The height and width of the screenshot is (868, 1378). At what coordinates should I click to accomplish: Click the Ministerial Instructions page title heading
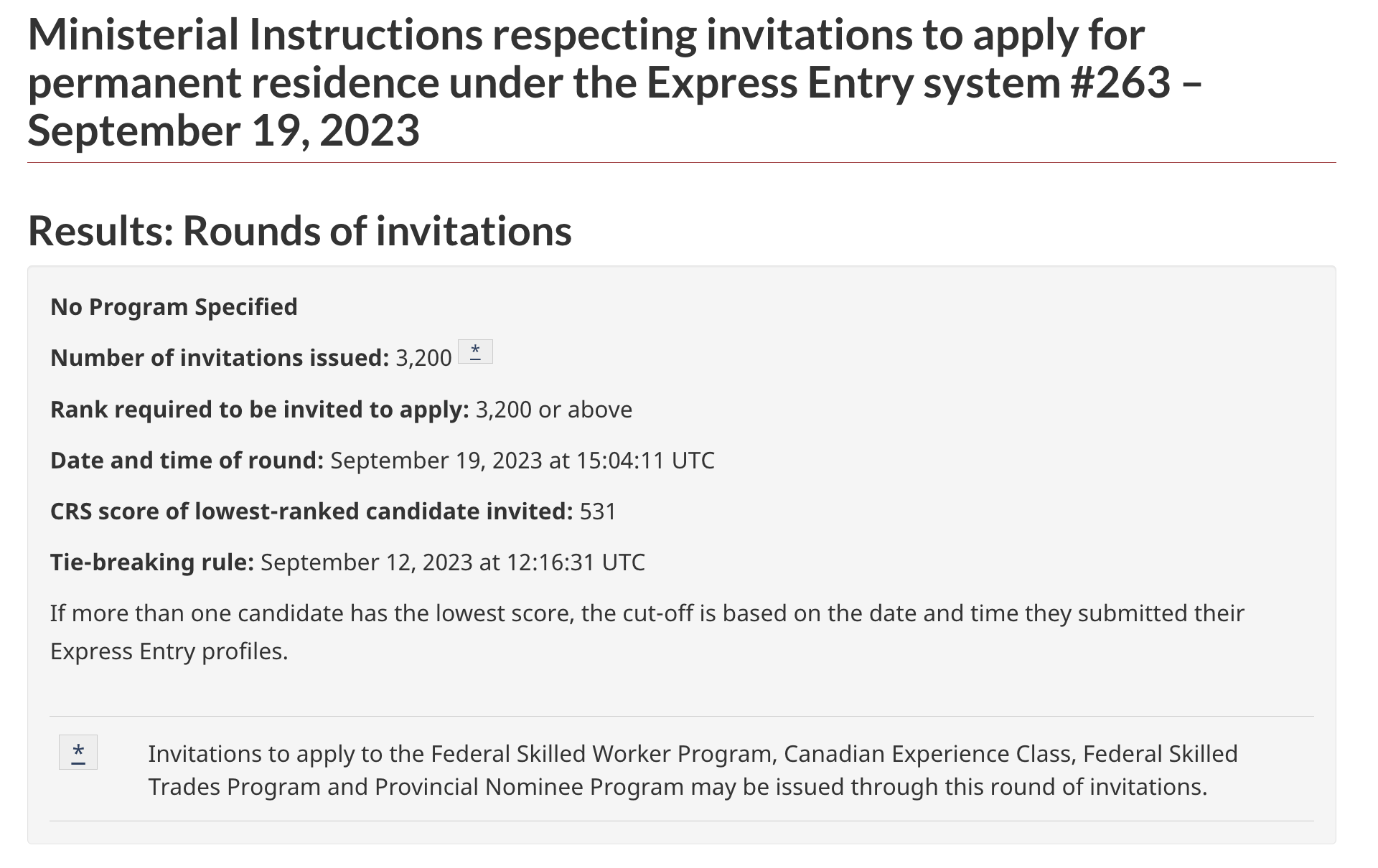(614, 82)
